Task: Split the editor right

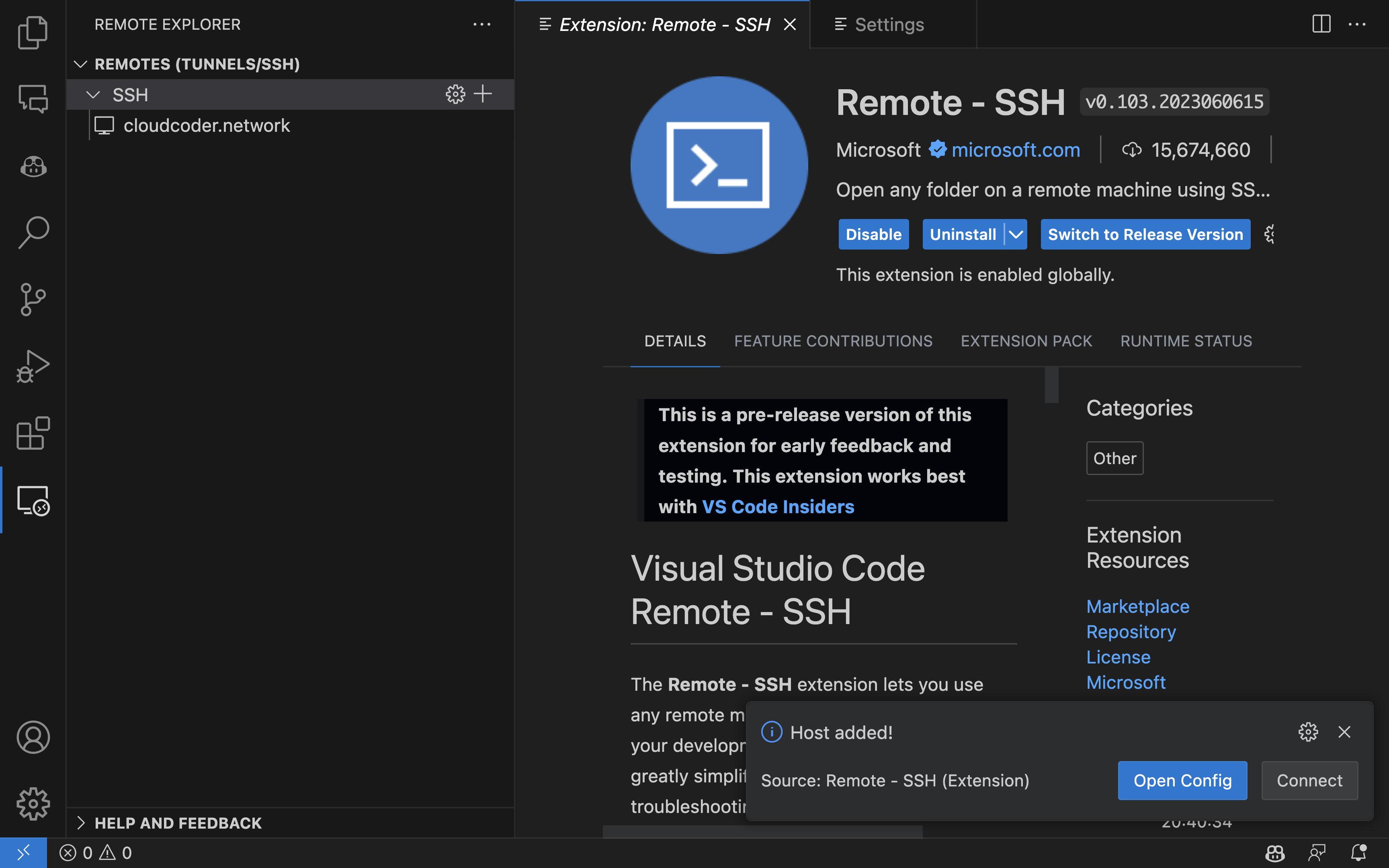Action: click(1321, 24)
